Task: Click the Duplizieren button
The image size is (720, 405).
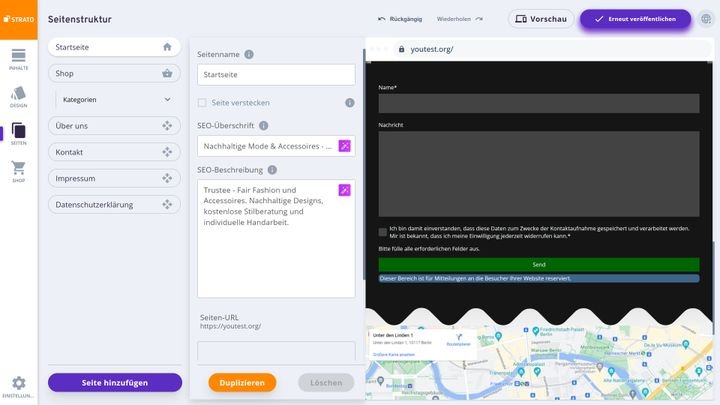Action: [242, 382]
